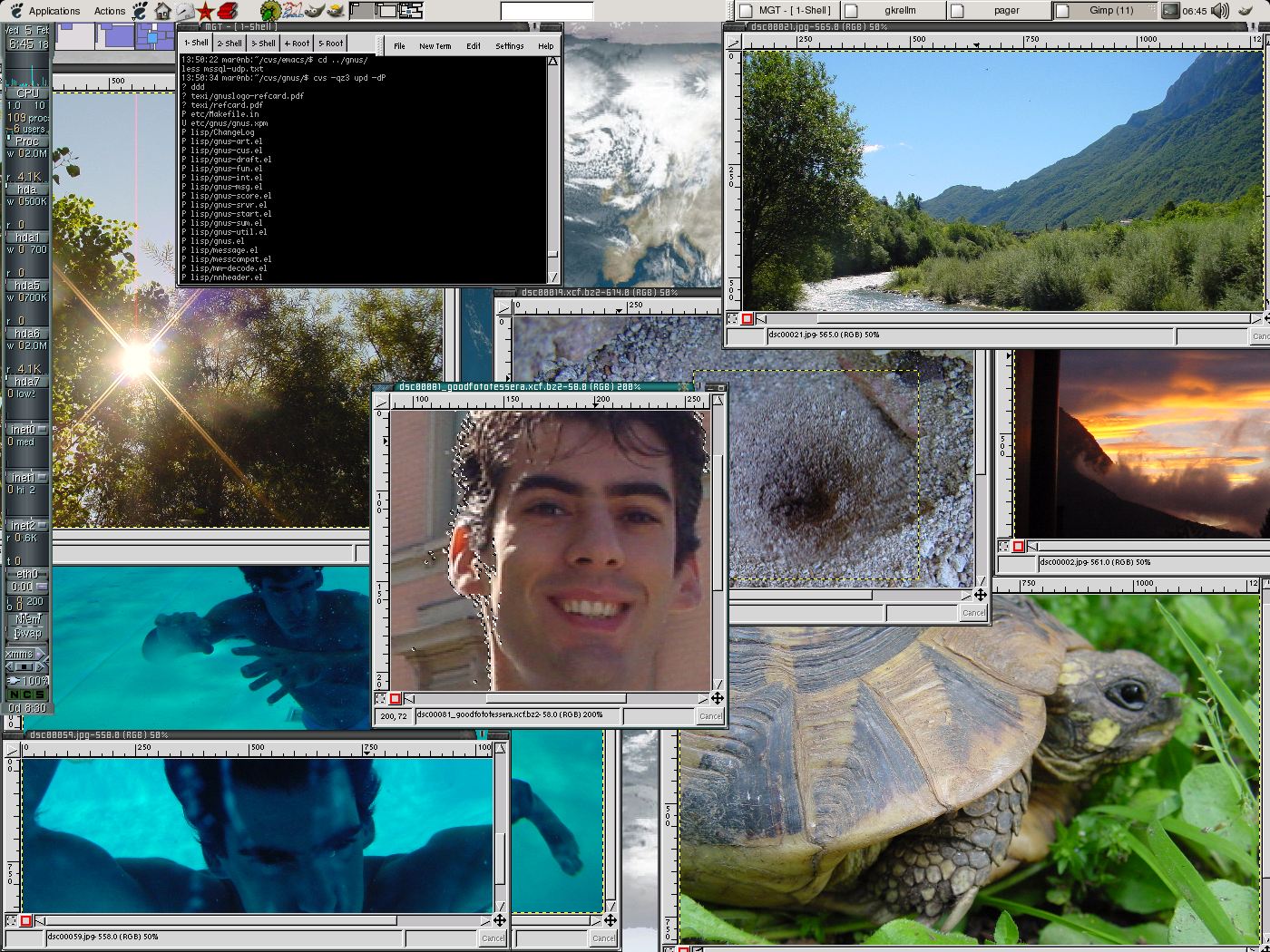Click the red star launcher icon

206,11
